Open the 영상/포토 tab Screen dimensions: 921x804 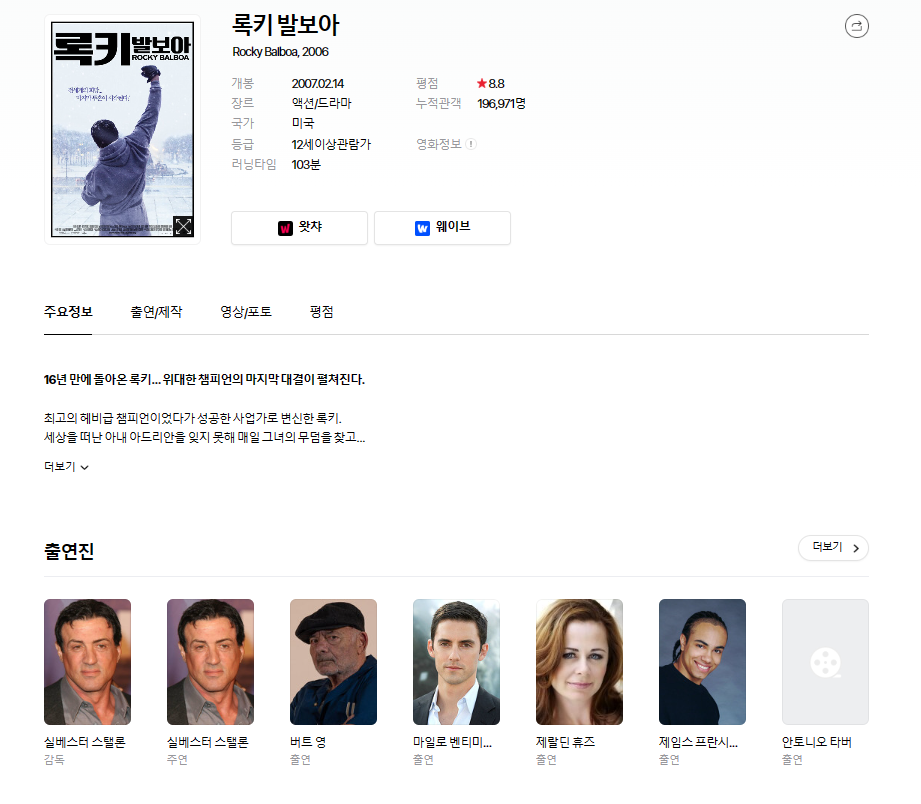click(246, 312)
